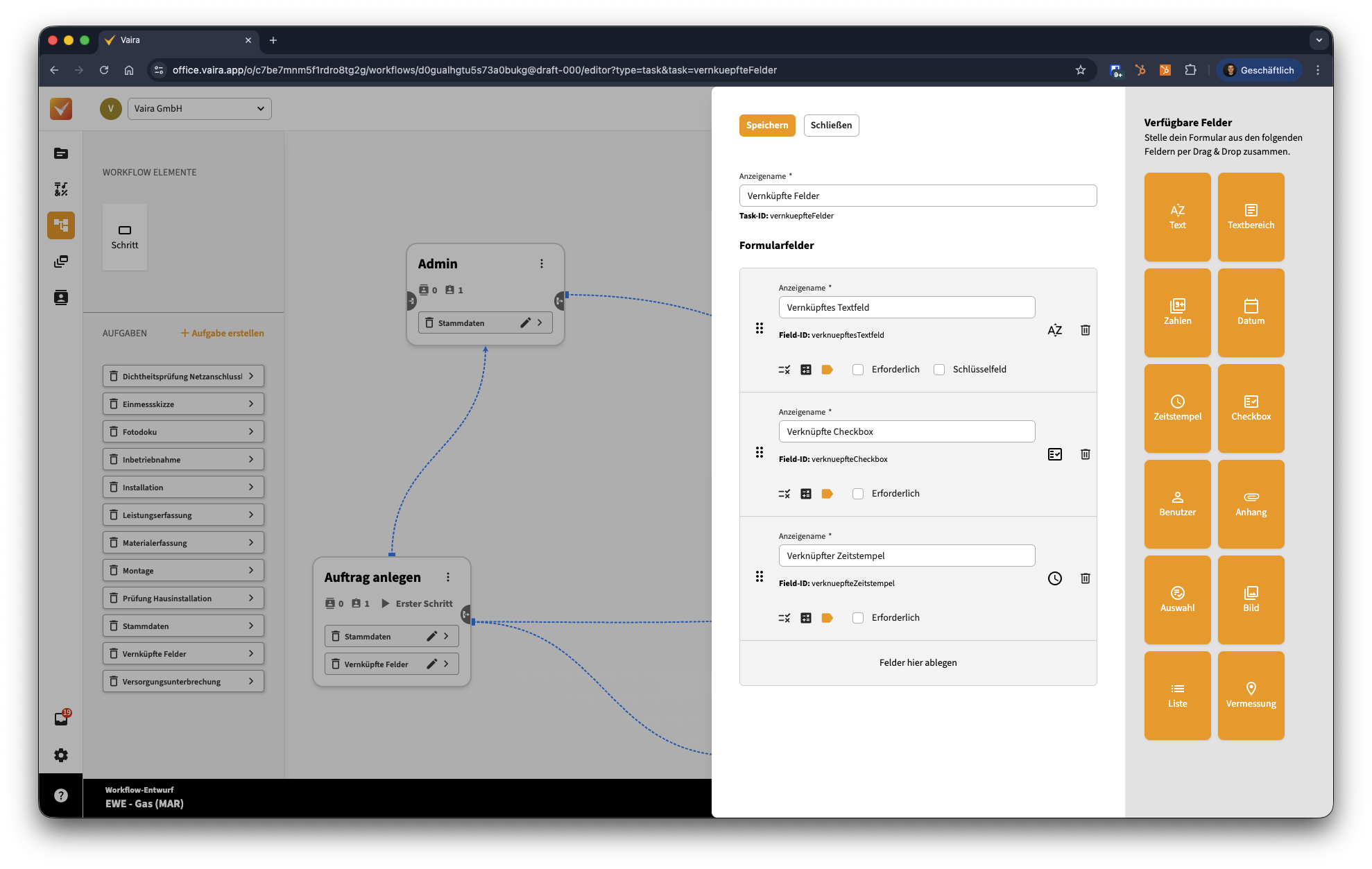Enable Erforderlich for Vernküpftes Textfeld

coord(858,370)
